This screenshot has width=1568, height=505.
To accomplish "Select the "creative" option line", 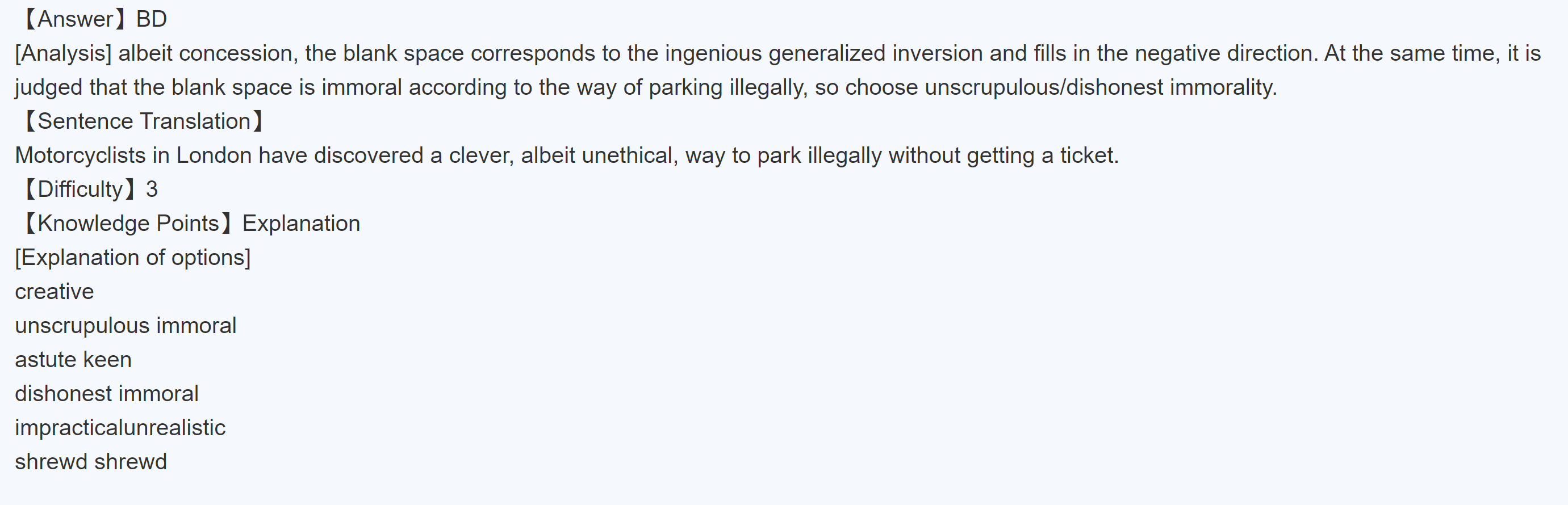I will [x=55, y=292].
